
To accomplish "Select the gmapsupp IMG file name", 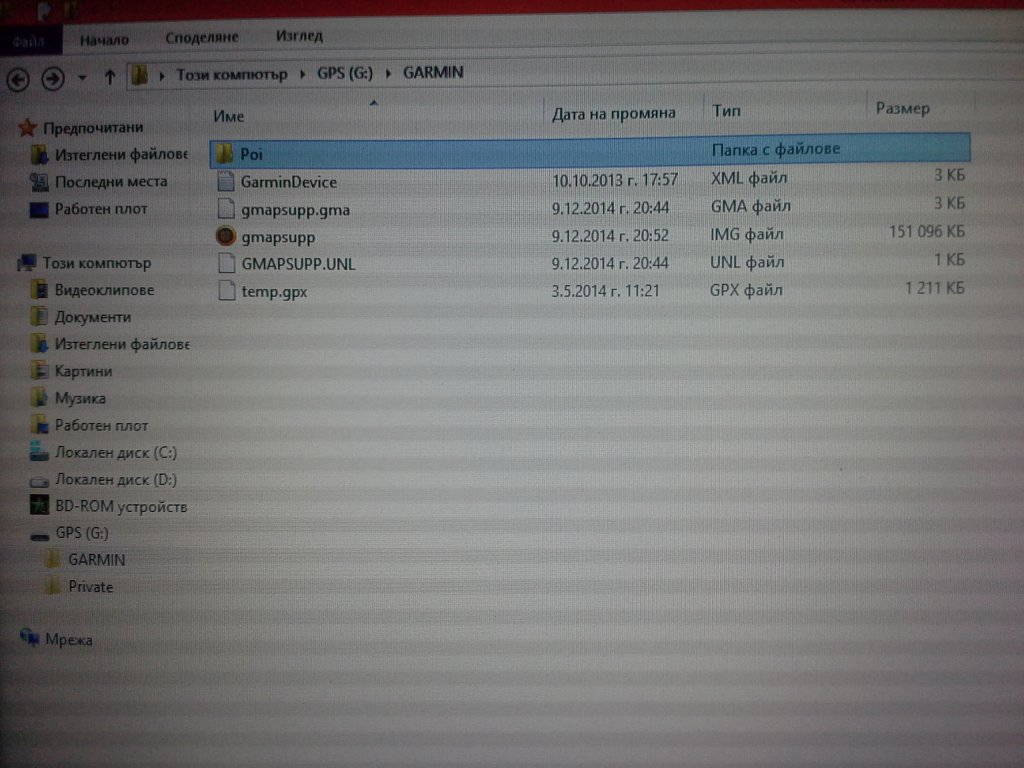I will 278,238.
